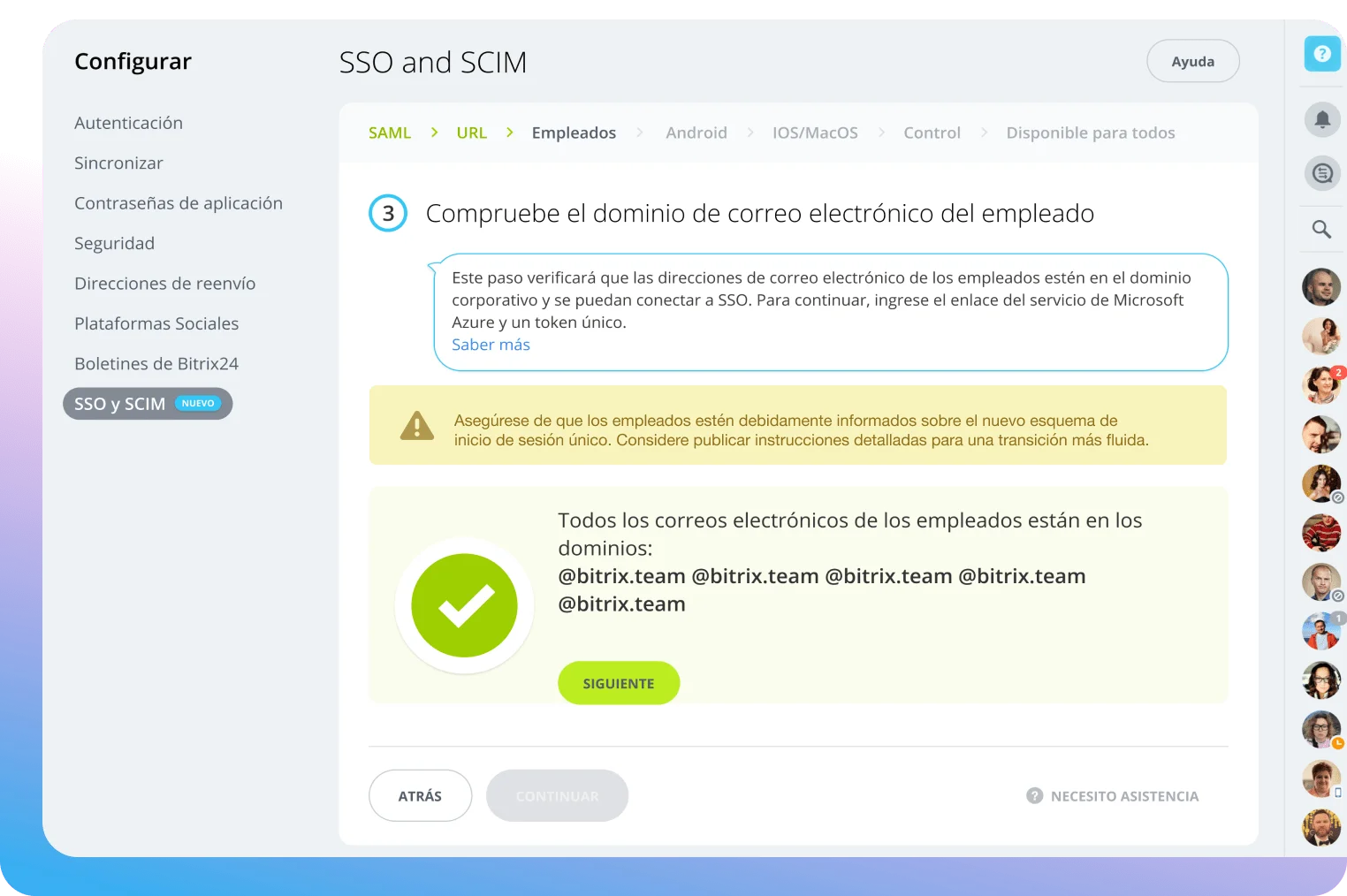This screenshot has height=896, width=1347.
Task: Open avatar of woman wearing black glasses headset
Action: pyautogui.click(x=1321, y=680)
